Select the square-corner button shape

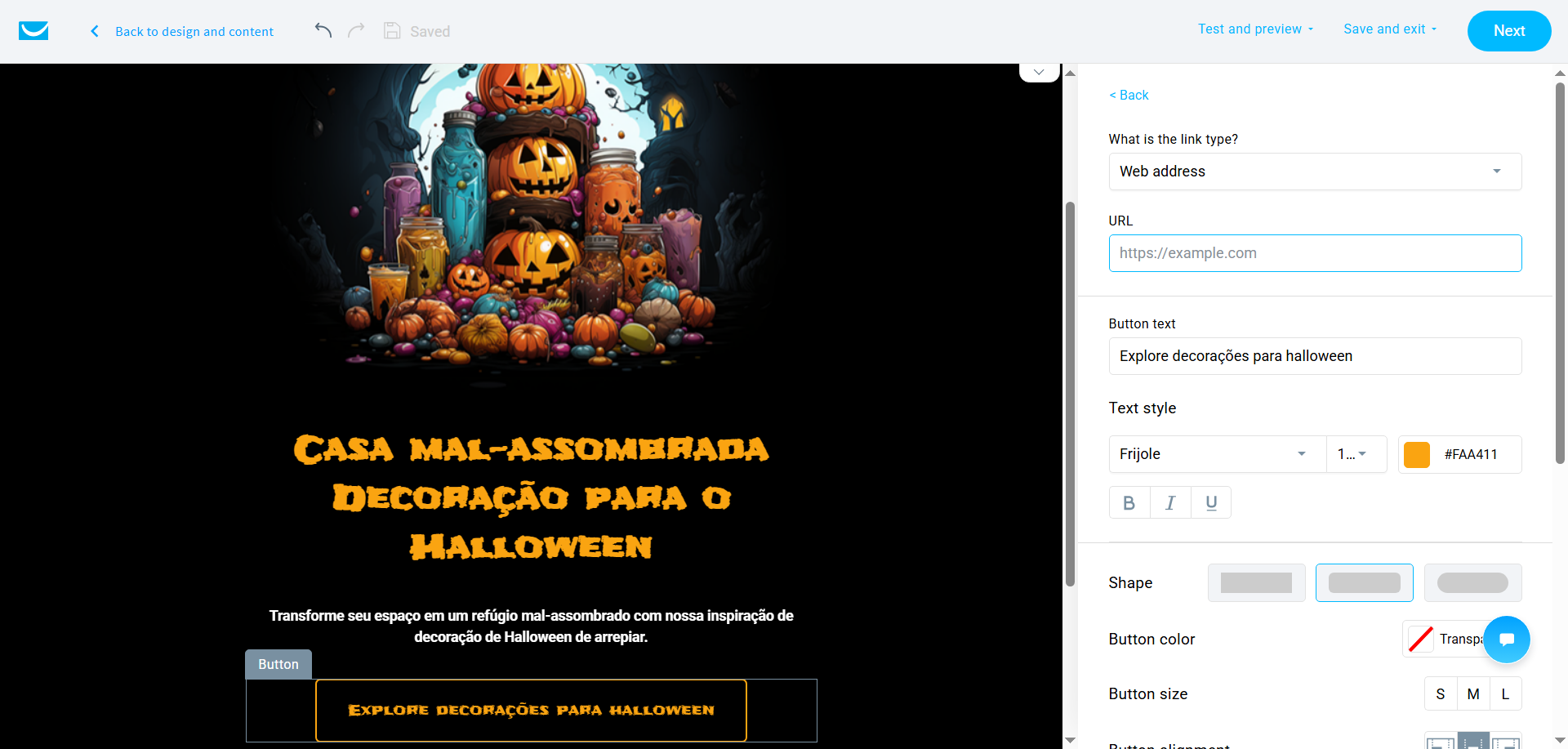pos(1256,582)
